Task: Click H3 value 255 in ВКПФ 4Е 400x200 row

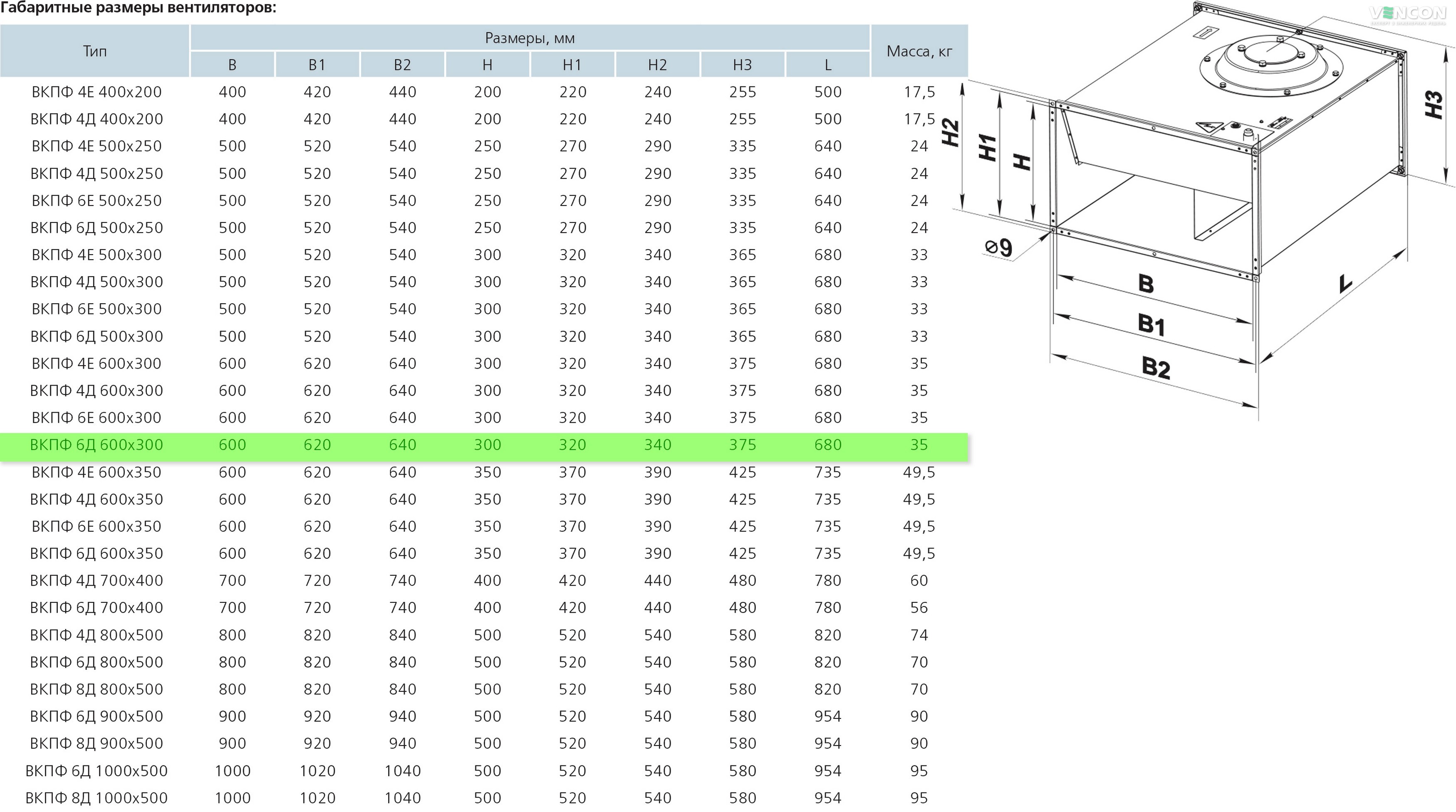Action: 742,92
